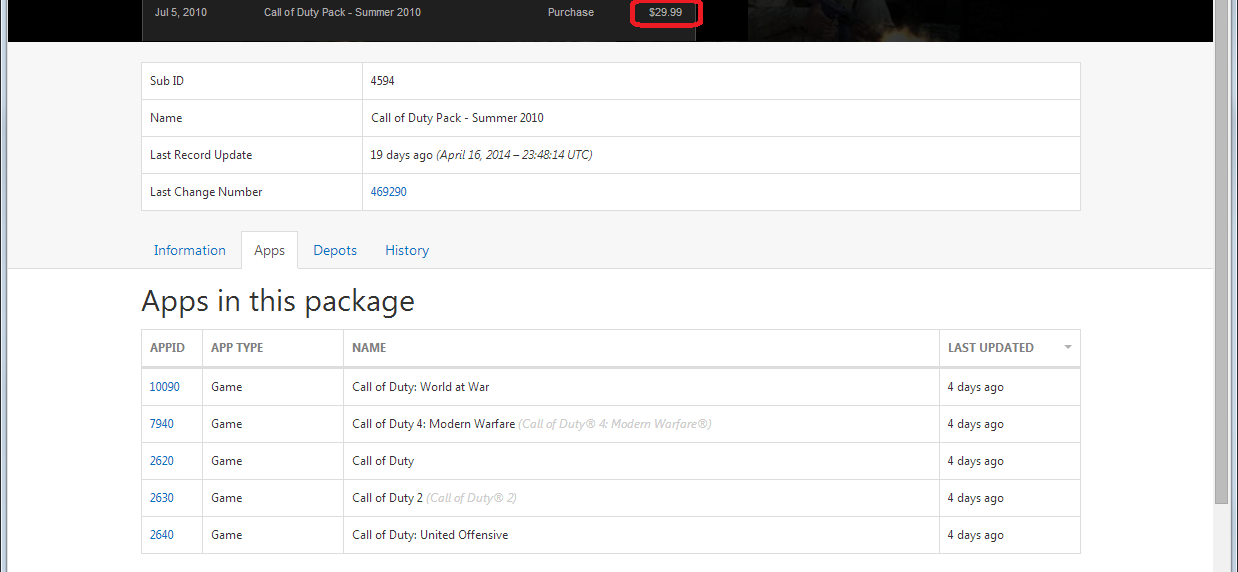Click the Jul 5, 2010 date in top banner
The width and height of the screenshot is (1238, 572).
pos(181,13)
